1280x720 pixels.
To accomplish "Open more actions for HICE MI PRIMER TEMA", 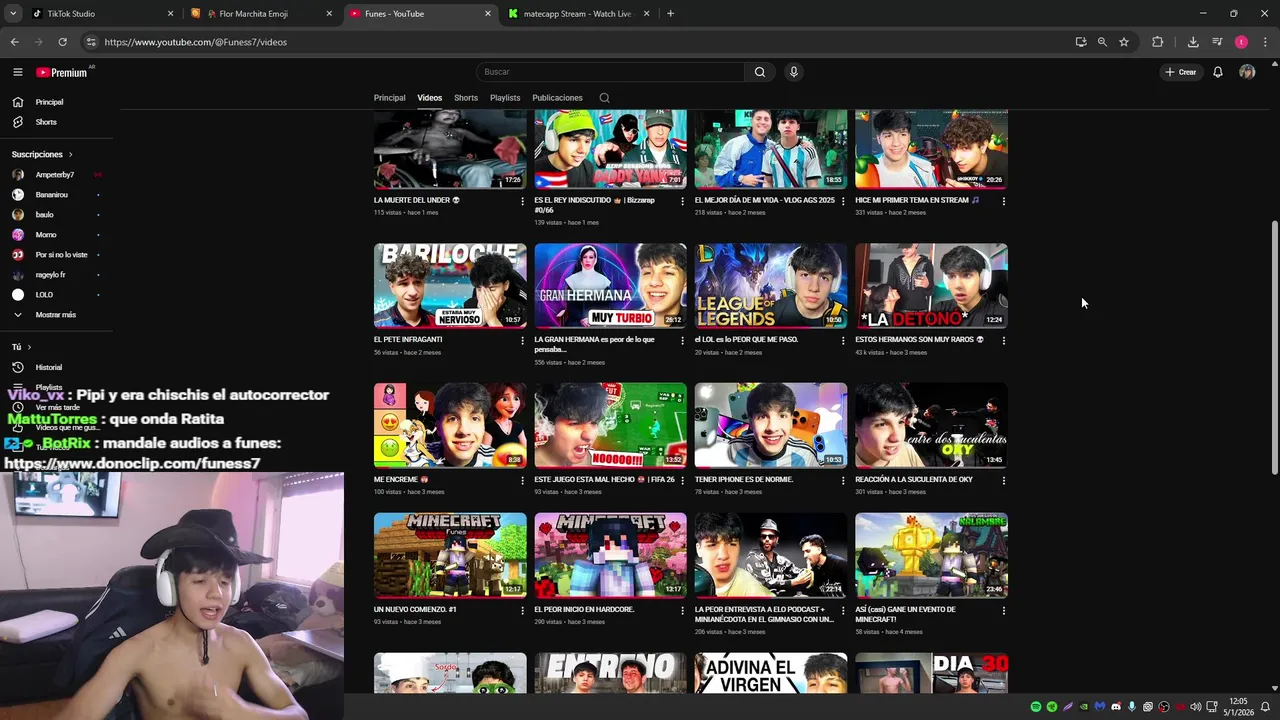I will [x=1004, y=201].
